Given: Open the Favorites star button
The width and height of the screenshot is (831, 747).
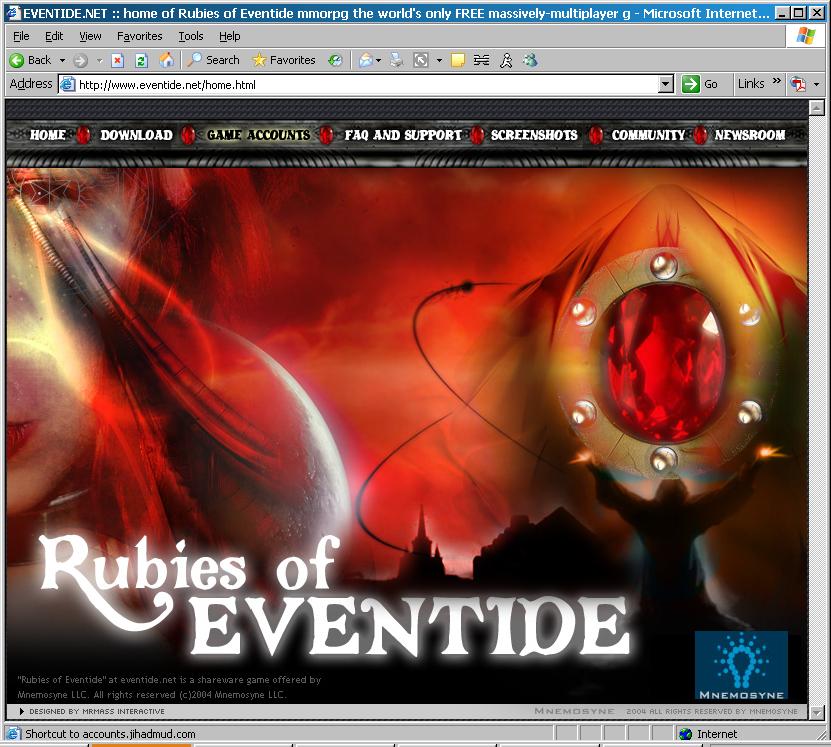Looking at the screenshot, I should pyautogui.click(x=284, y=60).
